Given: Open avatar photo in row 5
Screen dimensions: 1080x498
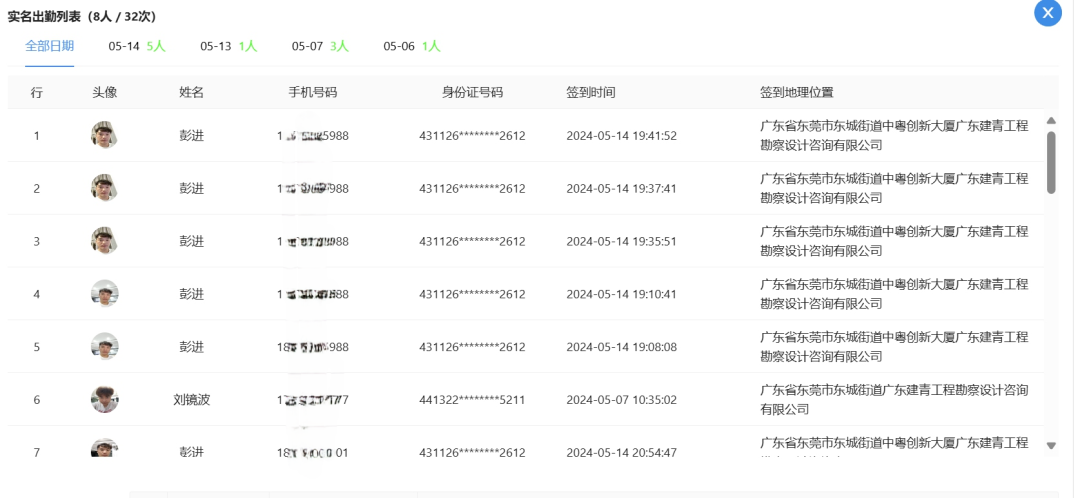Looking at the screenshot, I should coord(105,346).
